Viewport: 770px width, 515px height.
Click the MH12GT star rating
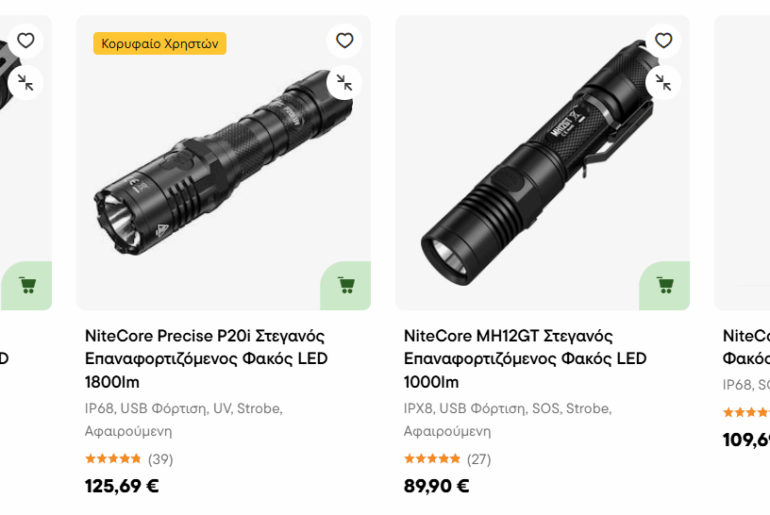coord(432,459)
